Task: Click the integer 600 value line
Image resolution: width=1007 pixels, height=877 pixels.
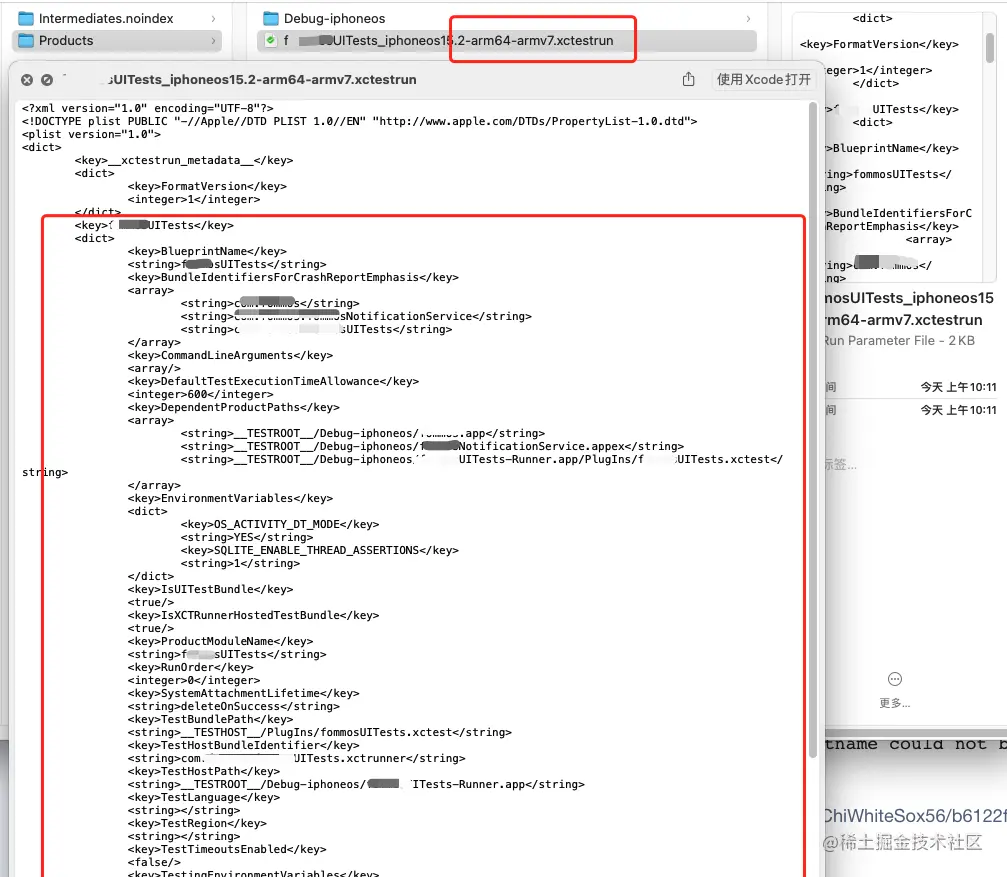Action: point(200,394)
